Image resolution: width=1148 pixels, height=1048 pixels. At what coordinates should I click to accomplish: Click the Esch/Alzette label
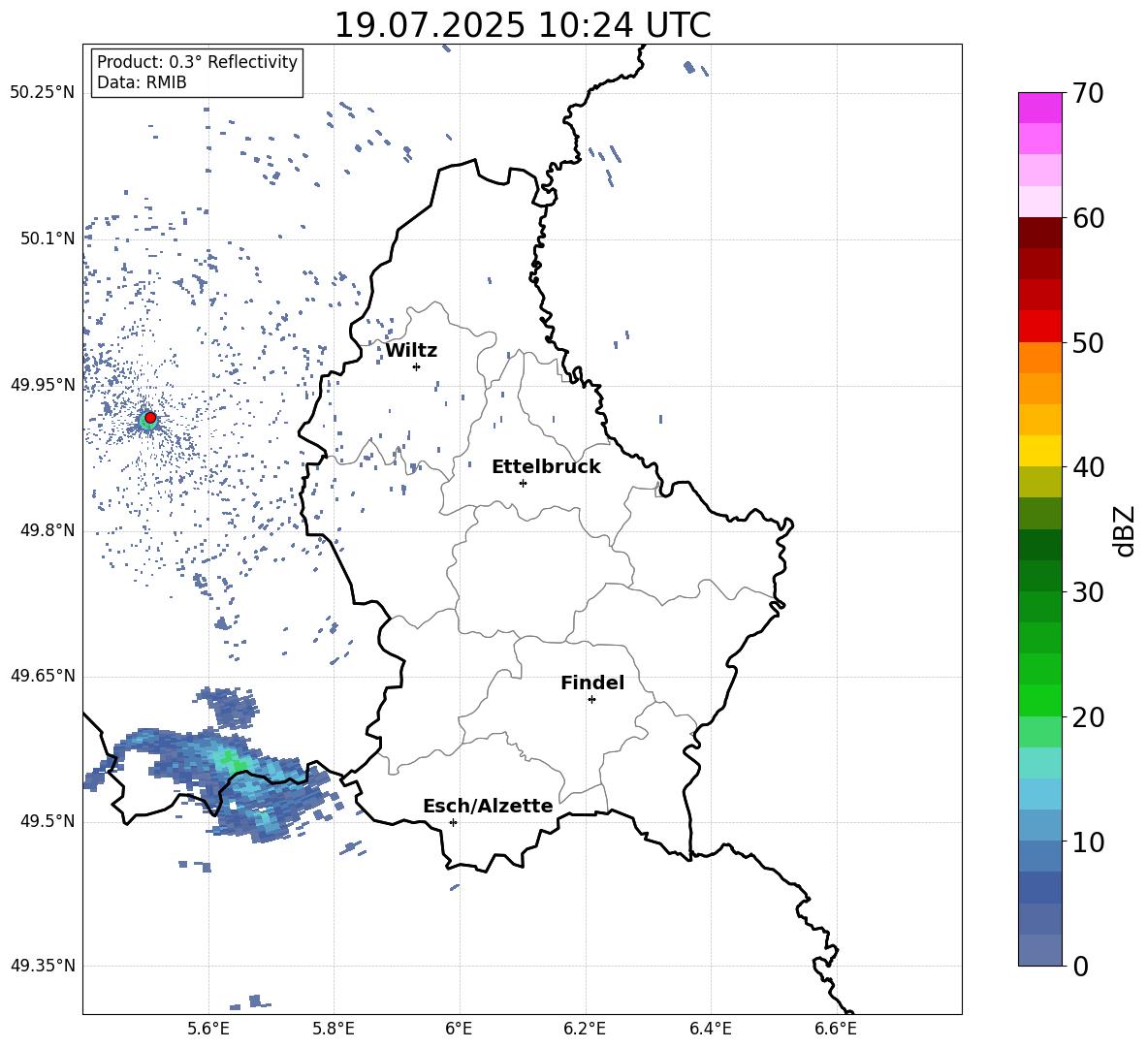(488, 806)
